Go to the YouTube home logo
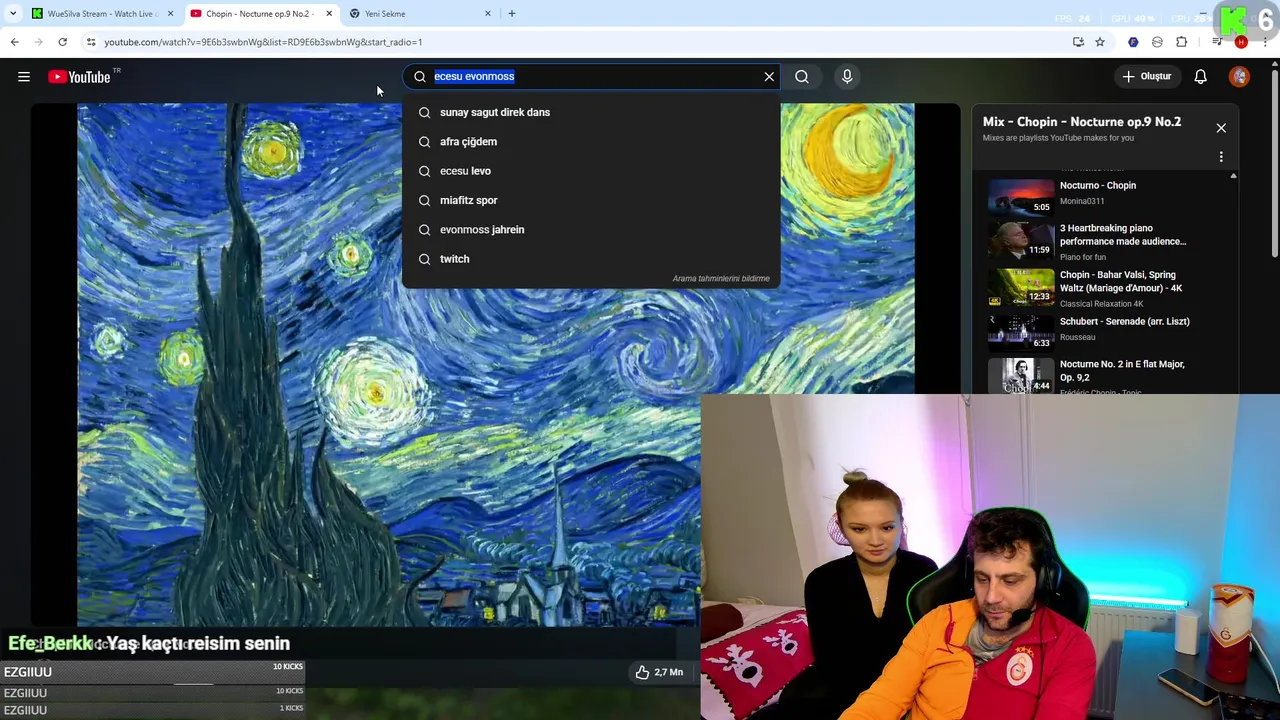Screen dimensions: 1280x720 [x=79, y=77]
